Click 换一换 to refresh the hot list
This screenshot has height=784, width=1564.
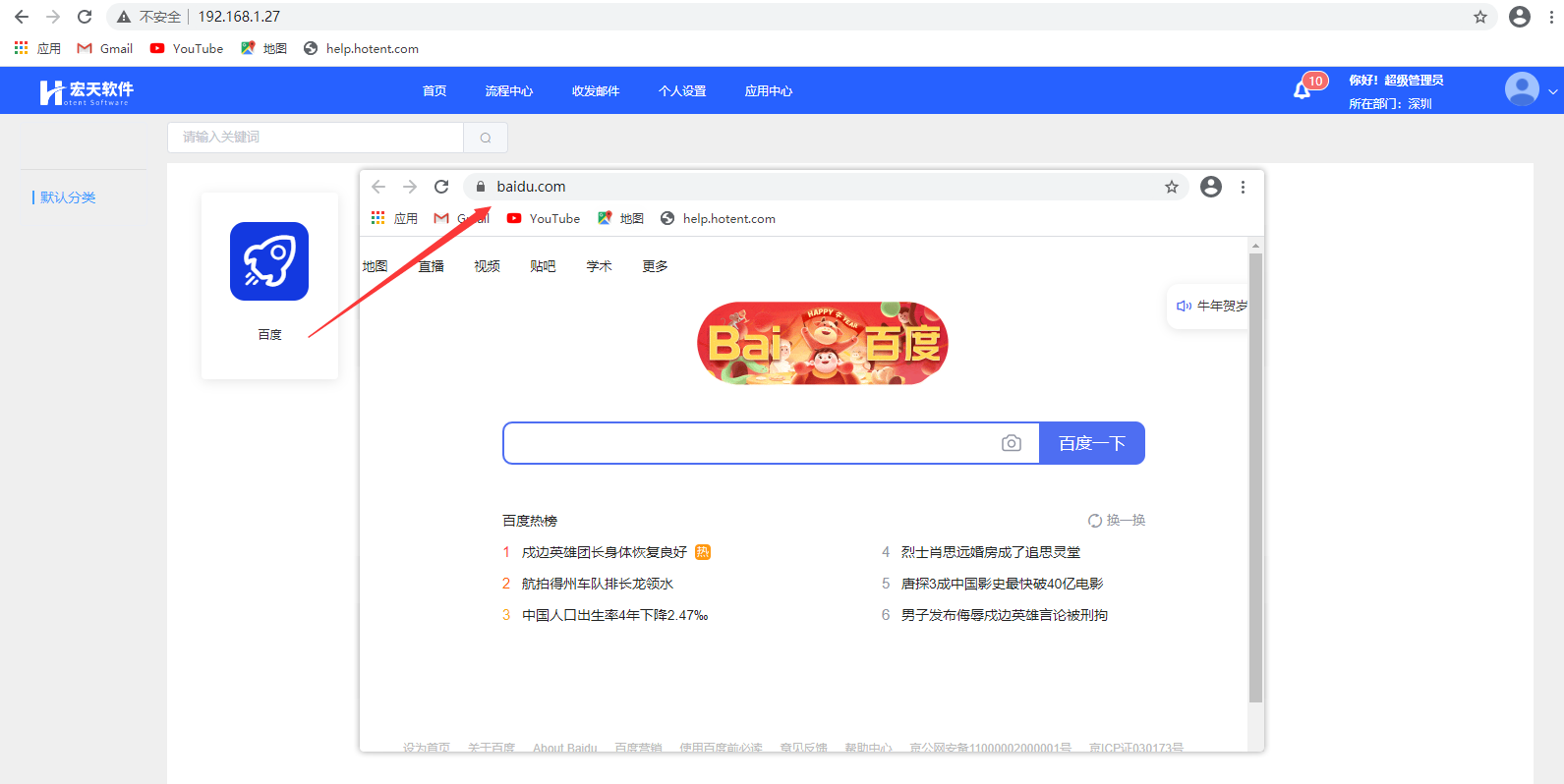(x=1117, y=521)
